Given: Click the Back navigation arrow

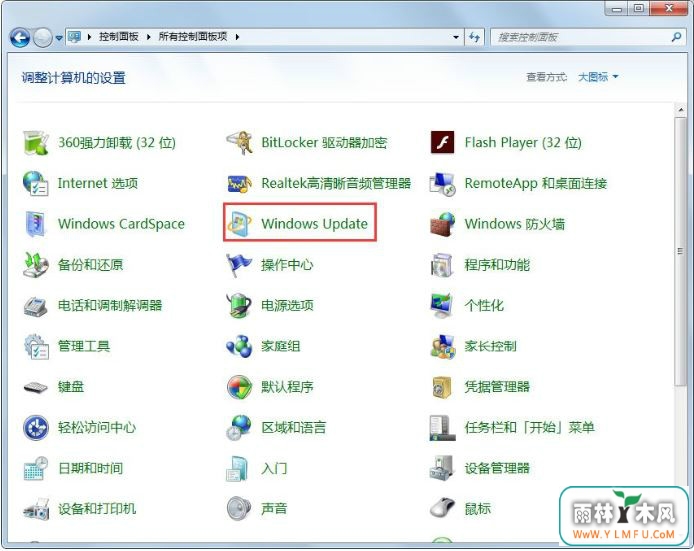Looking at the screenshot, I should click(20, 38).
